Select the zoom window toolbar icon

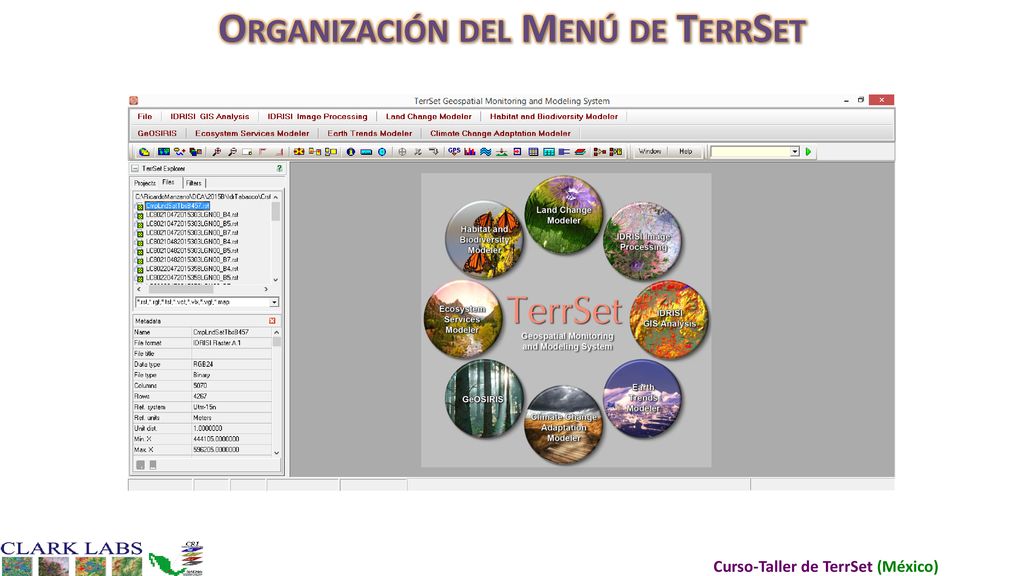click(x=248, y=152)
